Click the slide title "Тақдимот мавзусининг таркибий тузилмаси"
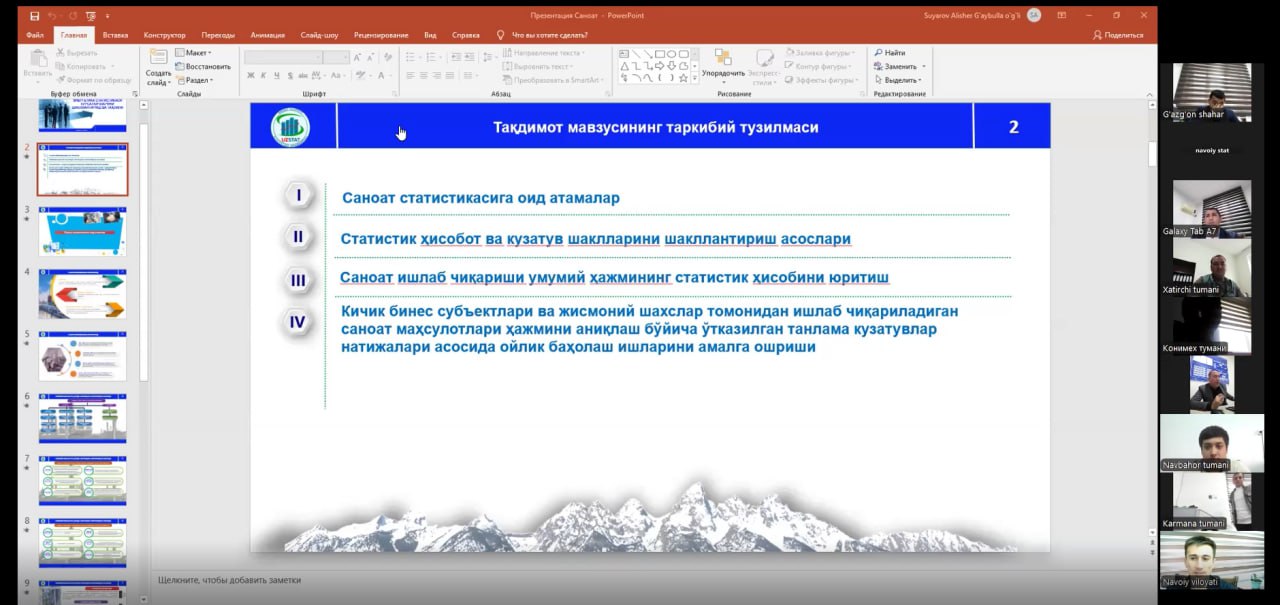 click(656, 127)
